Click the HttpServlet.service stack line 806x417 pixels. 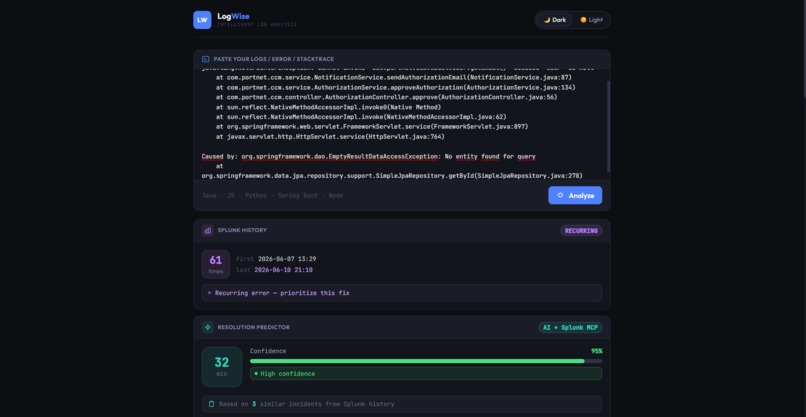tap(330, 137)
